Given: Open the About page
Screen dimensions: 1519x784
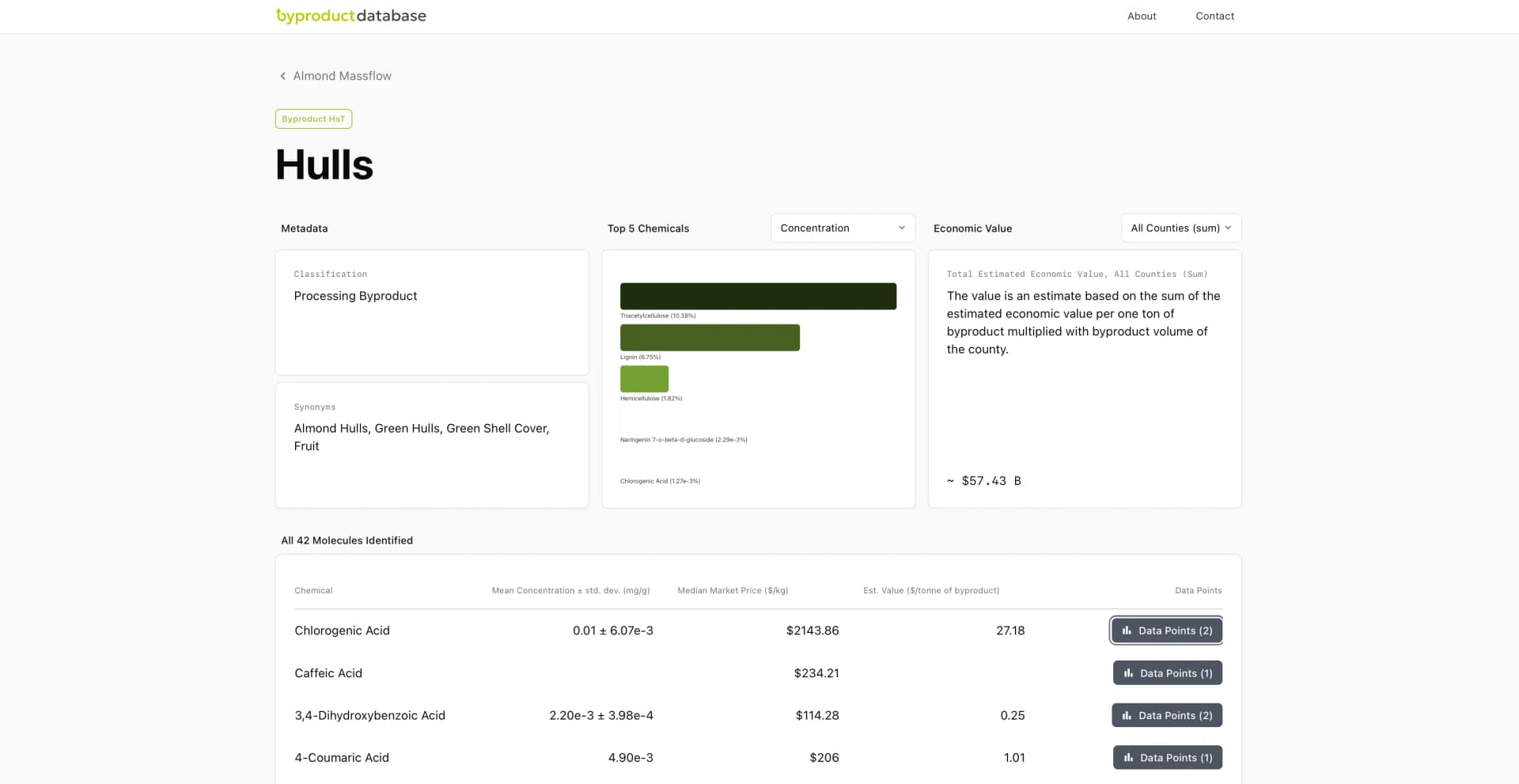Looking at the screenshot, I should [1142, 16].
